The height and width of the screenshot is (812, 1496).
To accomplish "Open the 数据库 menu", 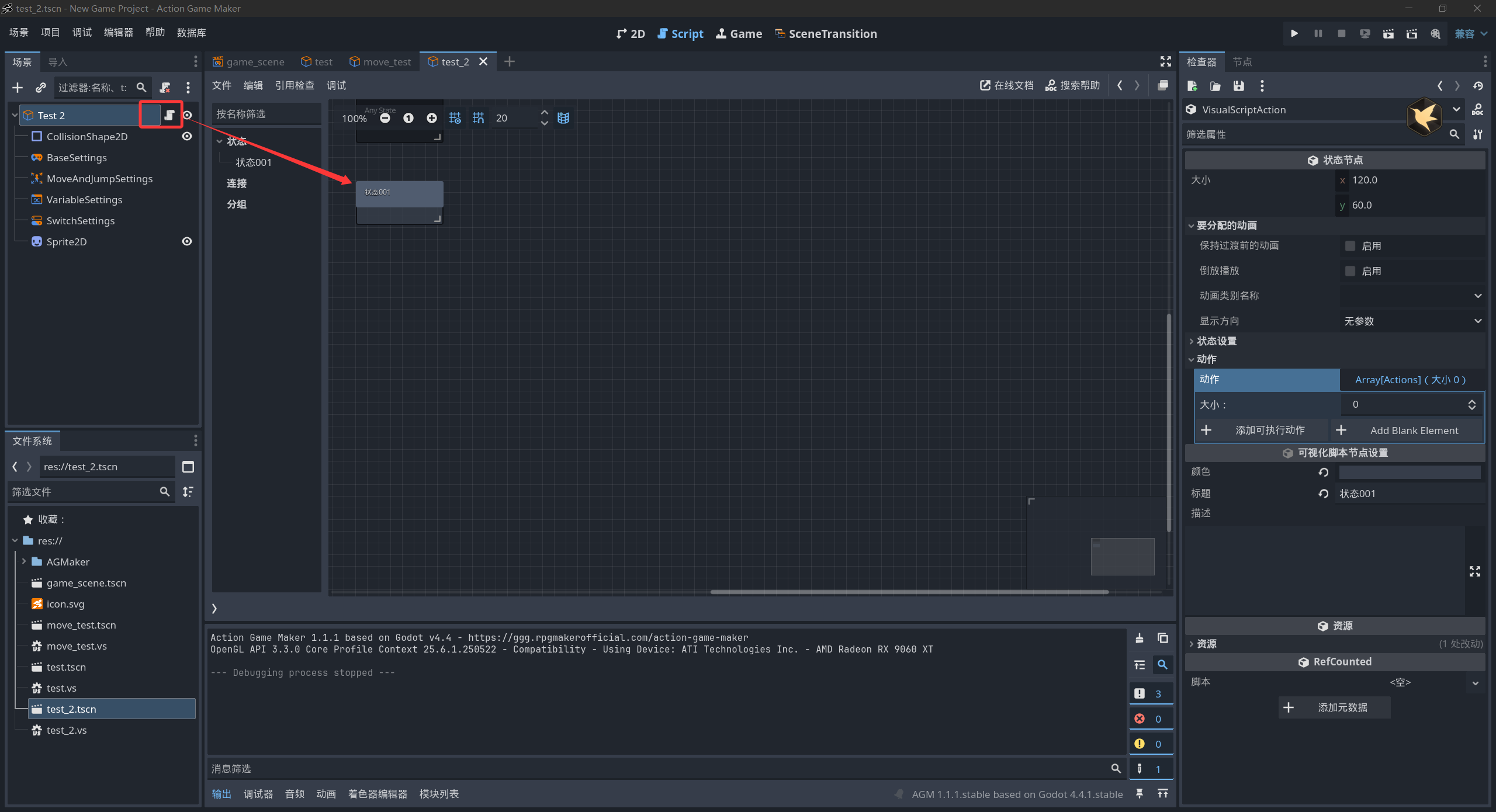I will pos(191,33).
